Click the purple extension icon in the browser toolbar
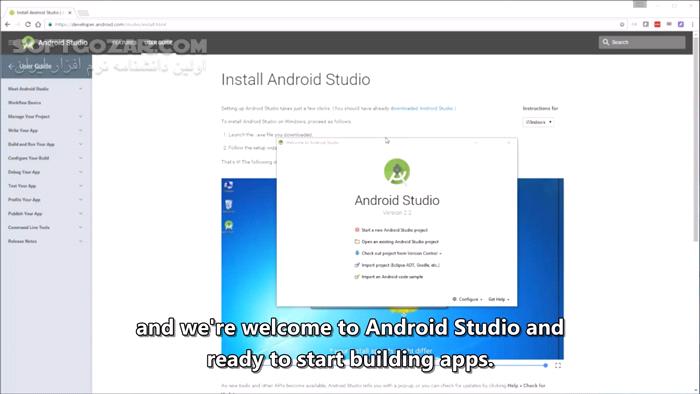The image size is (700, 394). tap(680, 24)
